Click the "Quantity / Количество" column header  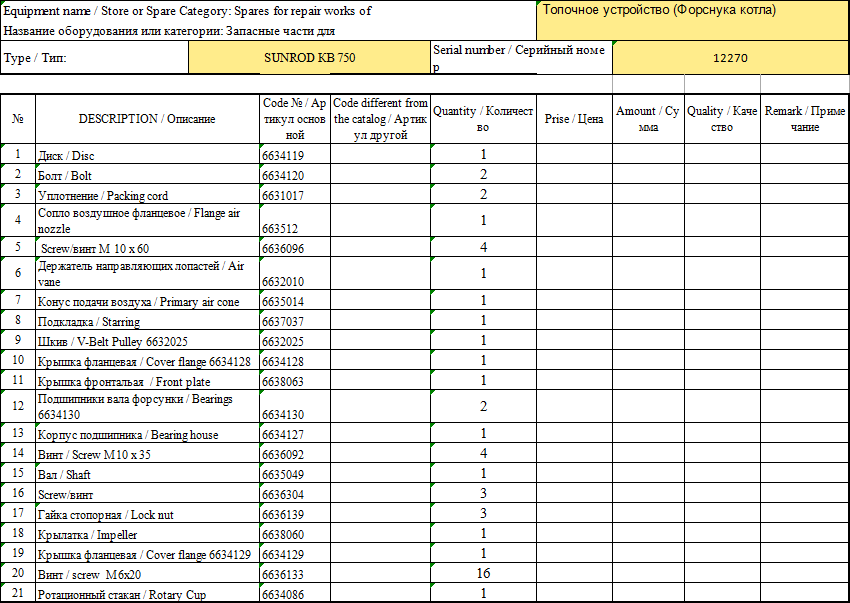pos(482,119)
